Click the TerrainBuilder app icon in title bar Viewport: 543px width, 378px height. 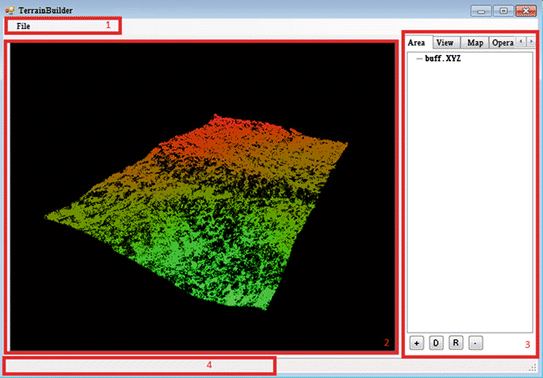(x=10, y=10)
